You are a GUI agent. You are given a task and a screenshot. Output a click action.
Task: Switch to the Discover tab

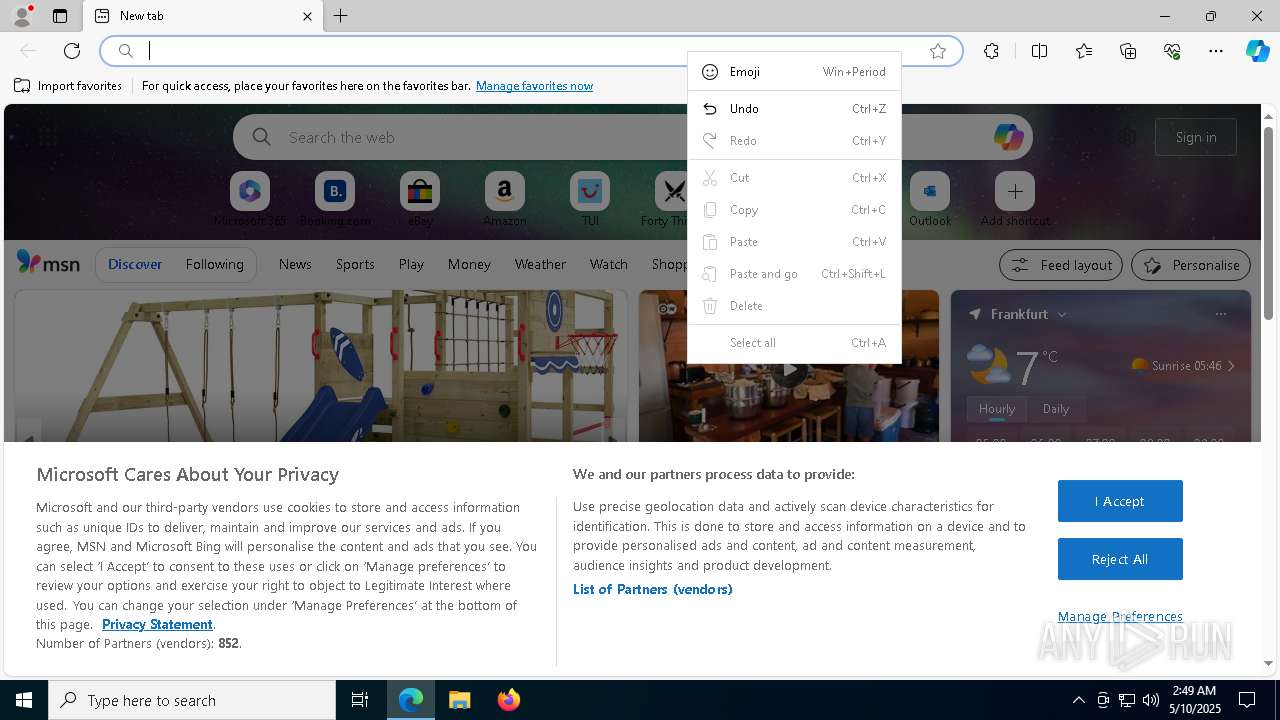point(135,264)
